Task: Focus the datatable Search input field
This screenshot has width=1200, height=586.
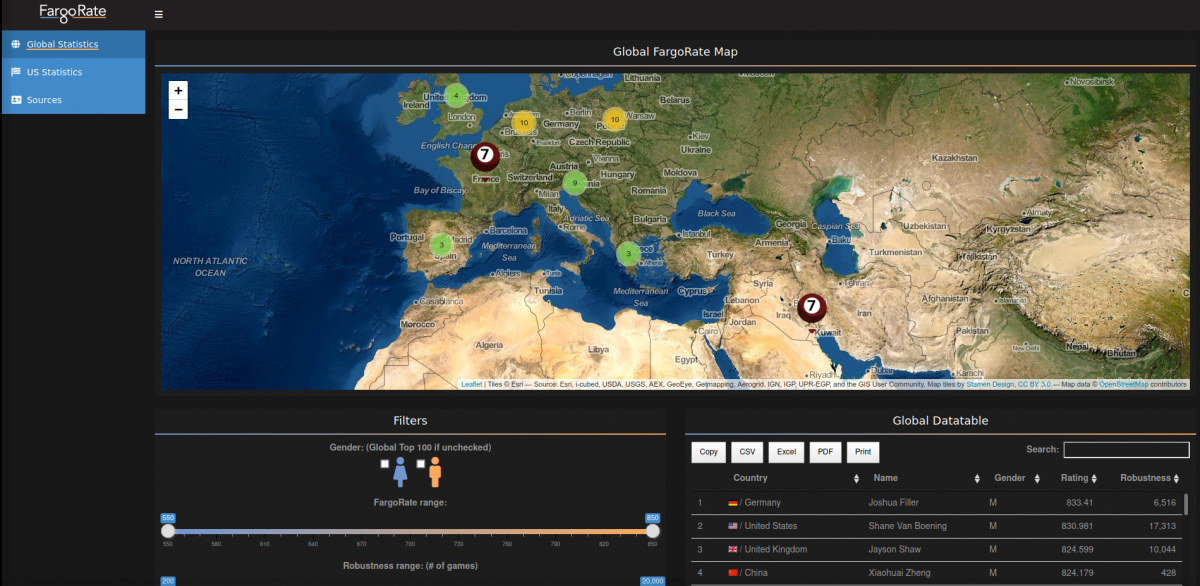Action: (1126, 450)
